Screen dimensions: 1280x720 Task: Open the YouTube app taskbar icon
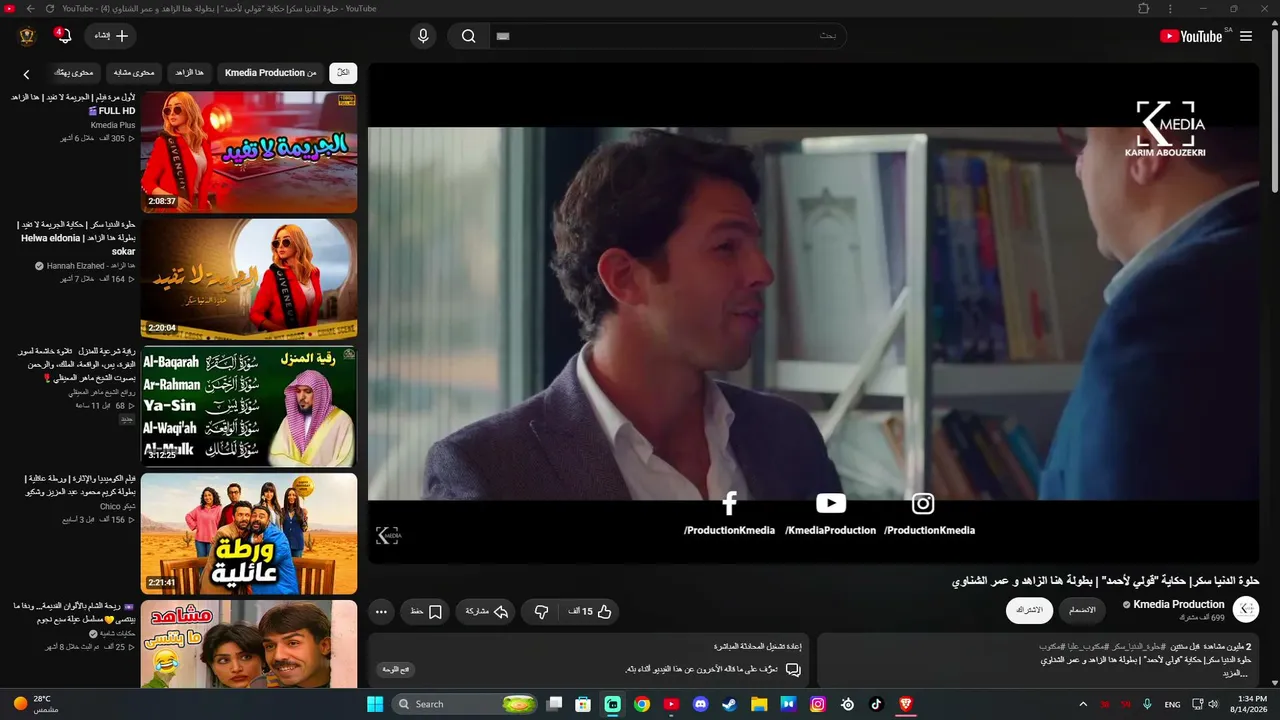(x=671, y=704)
